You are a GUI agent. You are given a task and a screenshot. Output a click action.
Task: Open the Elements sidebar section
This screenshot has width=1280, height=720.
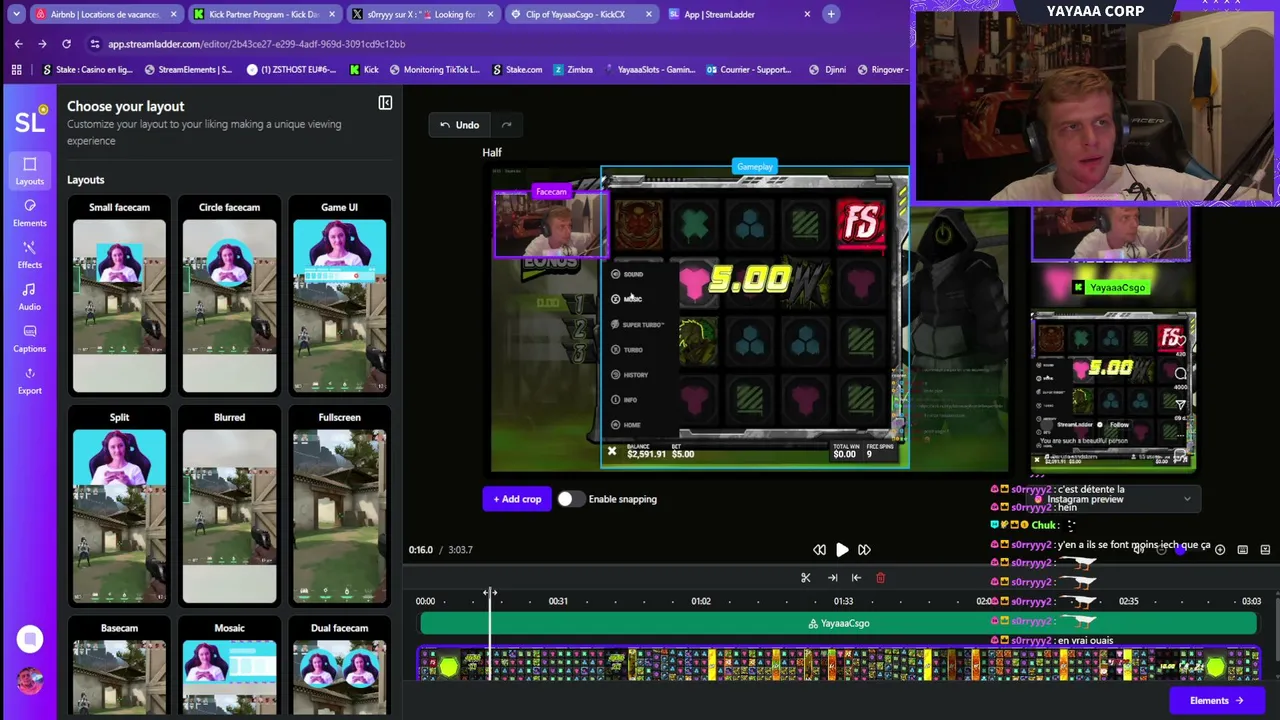(x=29, y=213)
